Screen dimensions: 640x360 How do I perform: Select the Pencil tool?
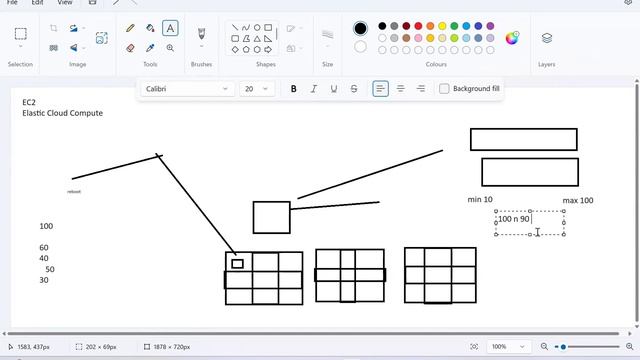point(130,28)
